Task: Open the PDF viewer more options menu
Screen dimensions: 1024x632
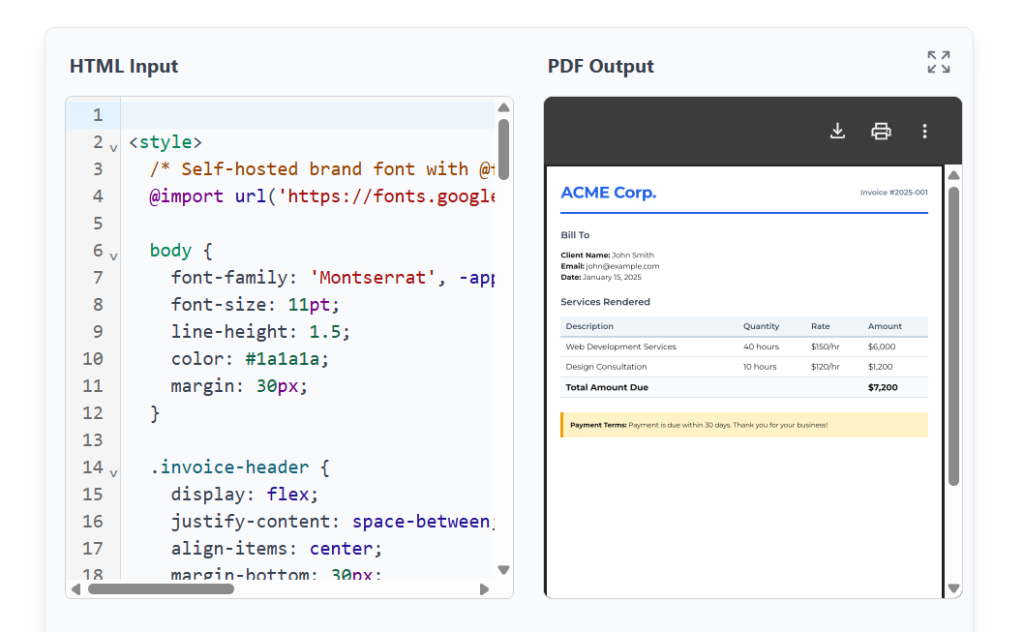Action: 924,131
